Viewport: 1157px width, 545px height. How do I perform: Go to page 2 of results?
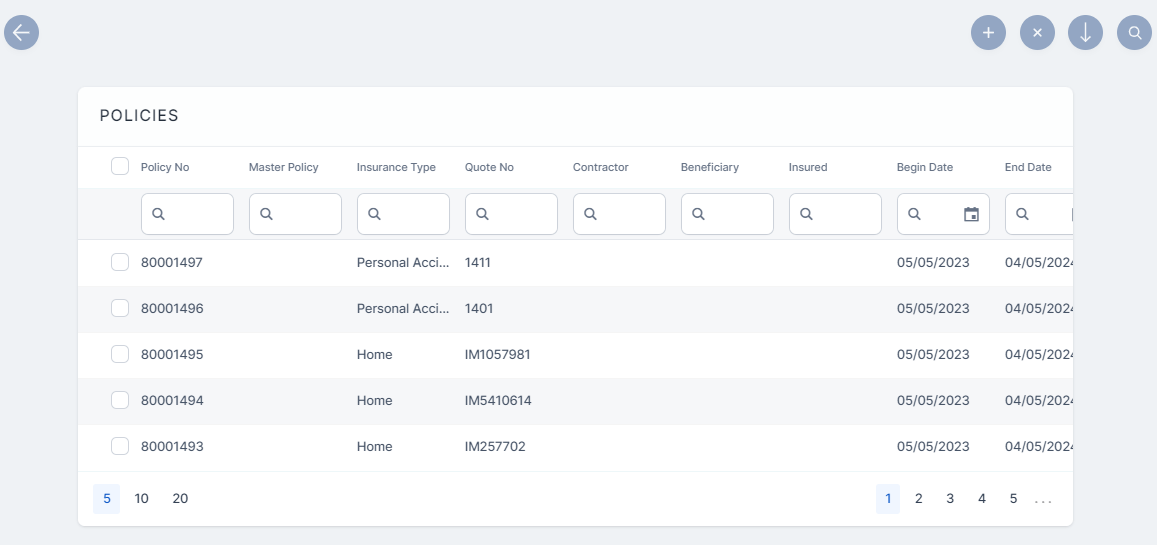point(919,498)
